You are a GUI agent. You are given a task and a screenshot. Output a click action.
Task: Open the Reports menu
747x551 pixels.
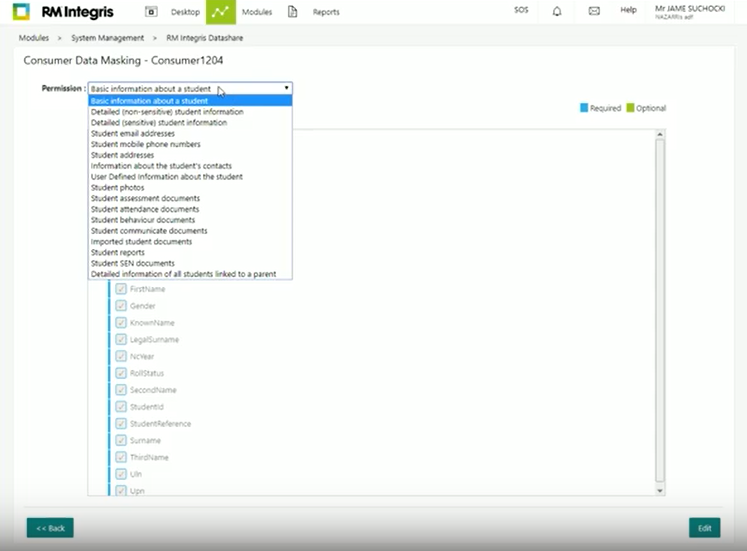click(326, 12)
